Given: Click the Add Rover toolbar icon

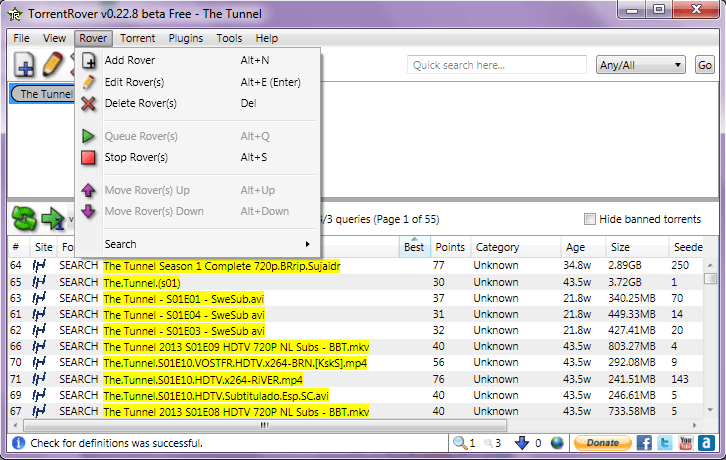Looking at the screenshot, I should click(x=24, y=64).
